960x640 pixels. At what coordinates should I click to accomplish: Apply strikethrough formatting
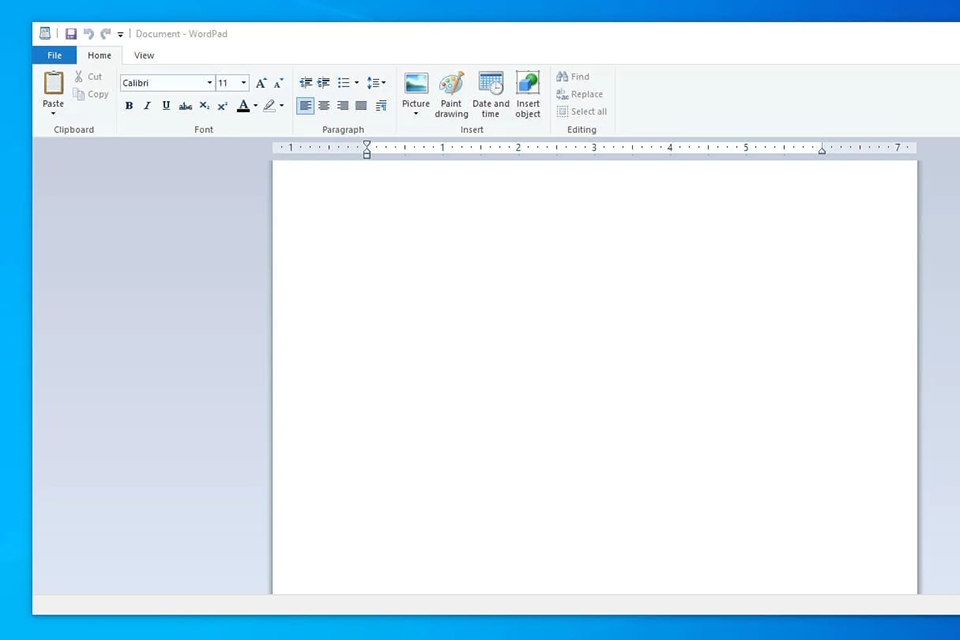click(x=185, y=105)
